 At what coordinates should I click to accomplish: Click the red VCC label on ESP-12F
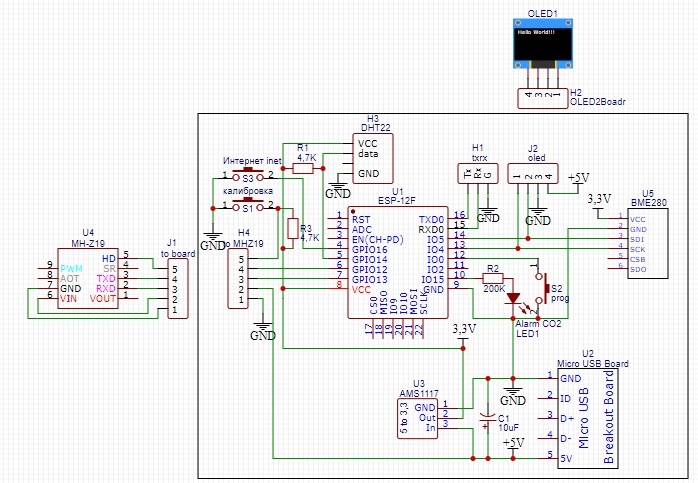(361, 289)
